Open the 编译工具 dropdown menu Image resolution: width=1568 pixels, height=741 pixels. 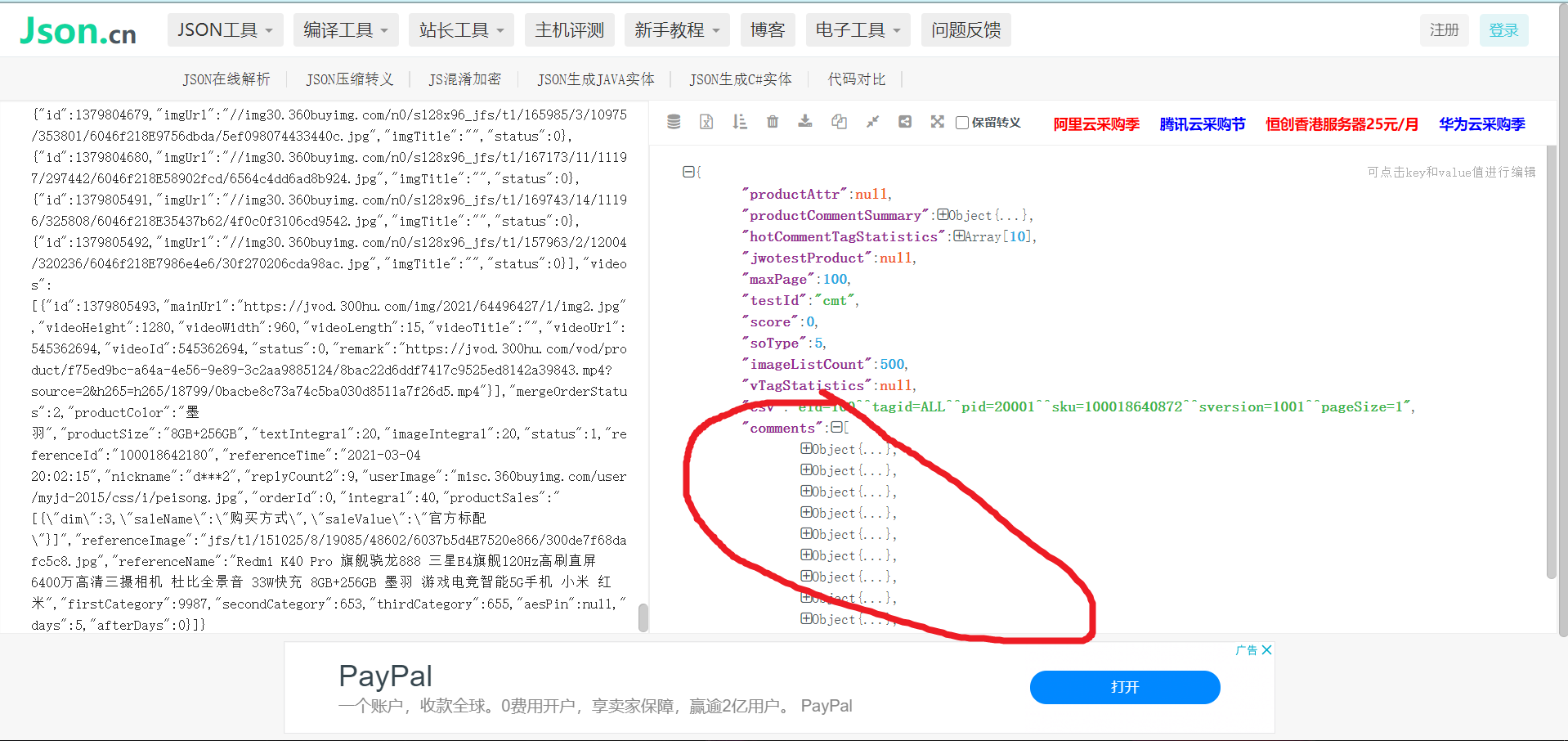346,30
